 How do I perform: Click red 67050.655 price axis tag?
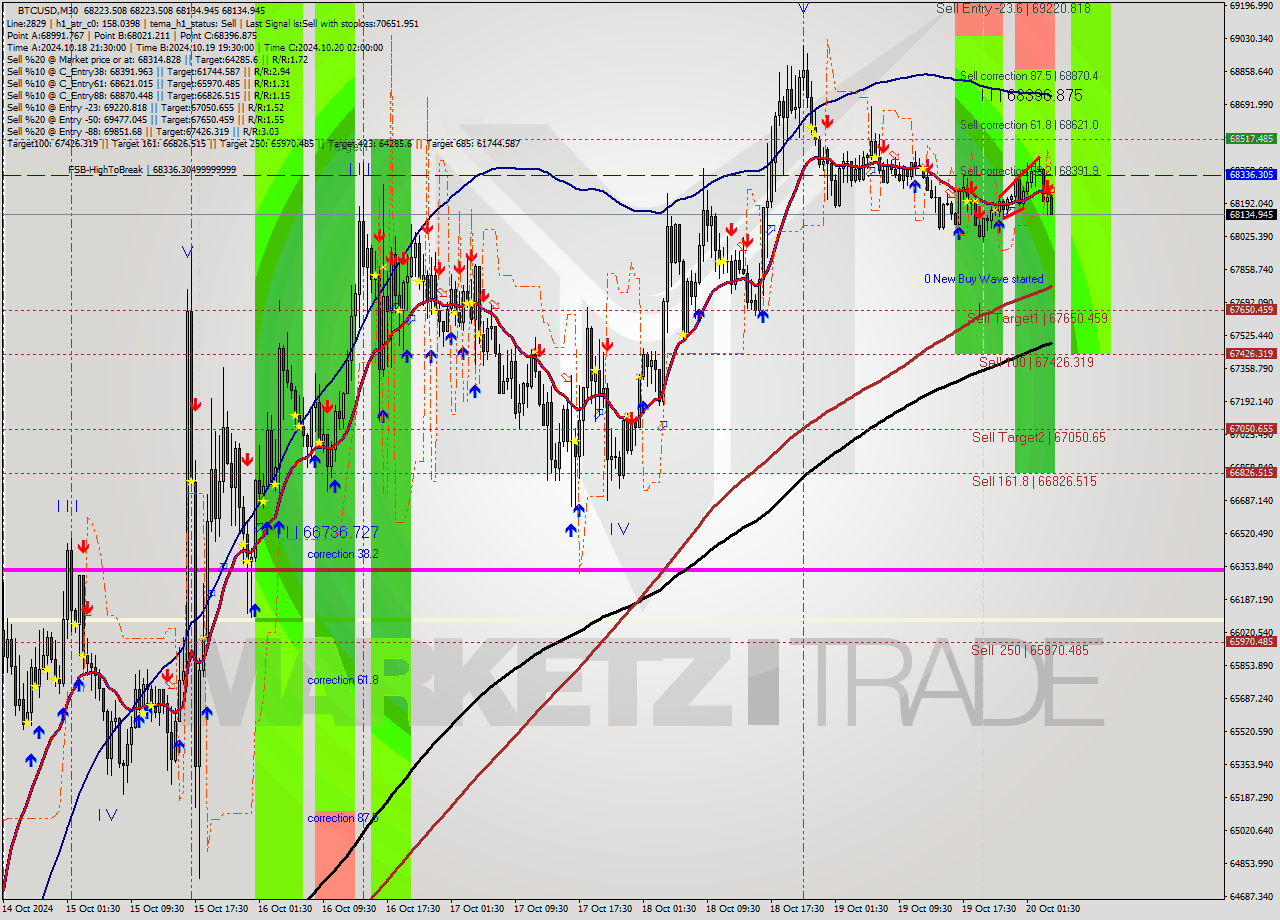pos(1251,429)
